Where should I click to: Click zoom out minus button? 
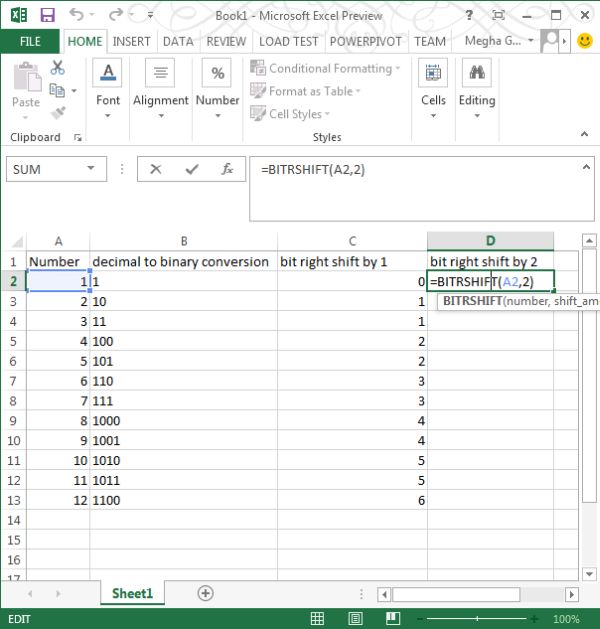point(420,619)
